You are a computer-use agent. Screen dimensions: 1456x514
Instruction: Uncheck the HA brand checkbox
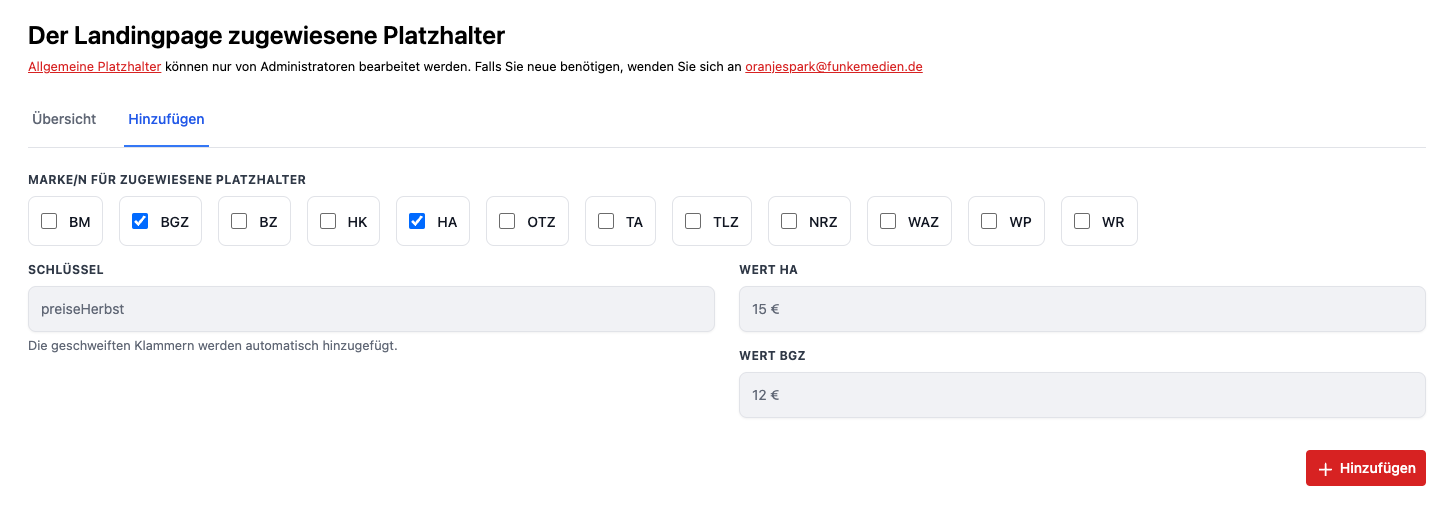(x=417, y=221)
